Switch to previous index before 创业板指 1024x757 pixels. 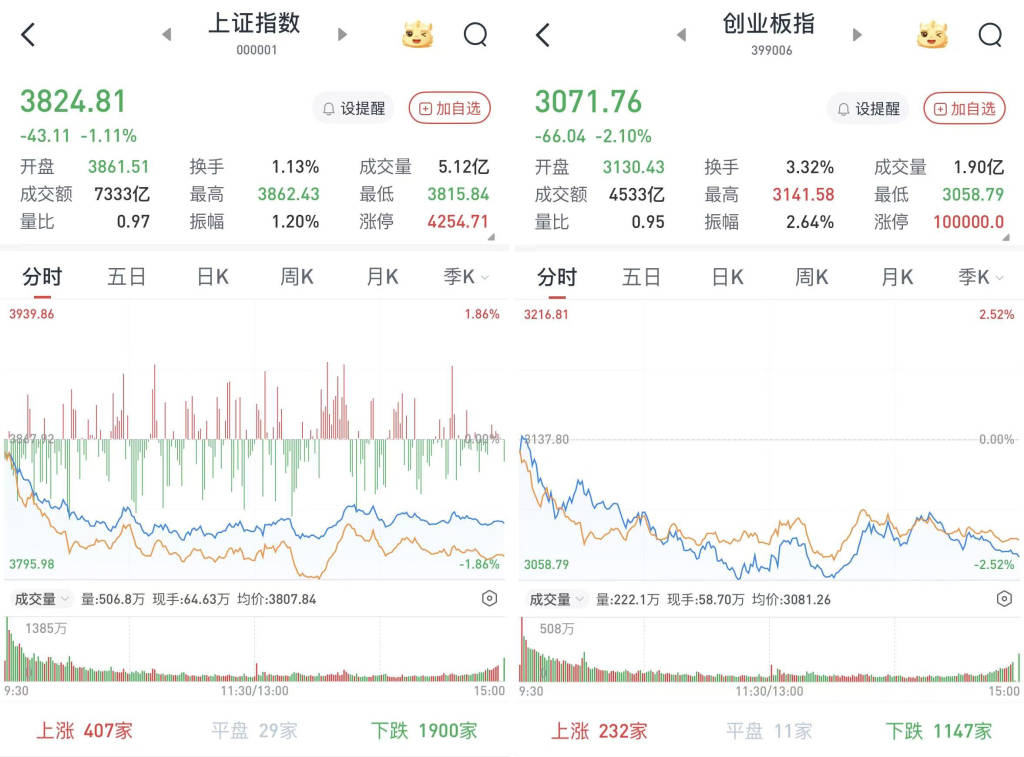click(681, 35)
